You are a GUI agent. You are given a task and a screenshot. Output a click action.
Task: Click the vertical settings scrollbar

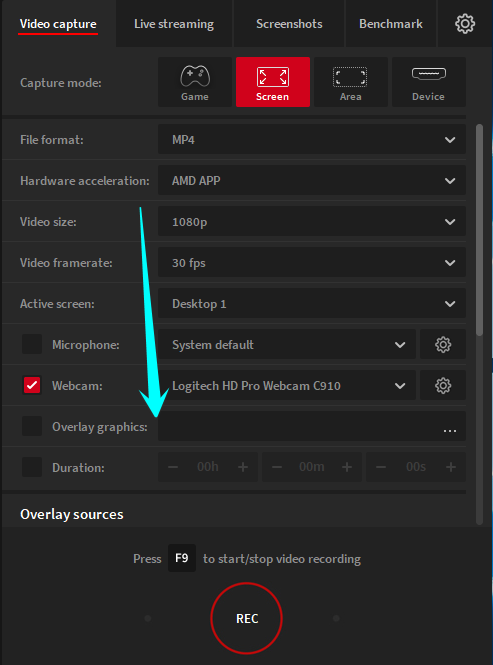(479, 230)
